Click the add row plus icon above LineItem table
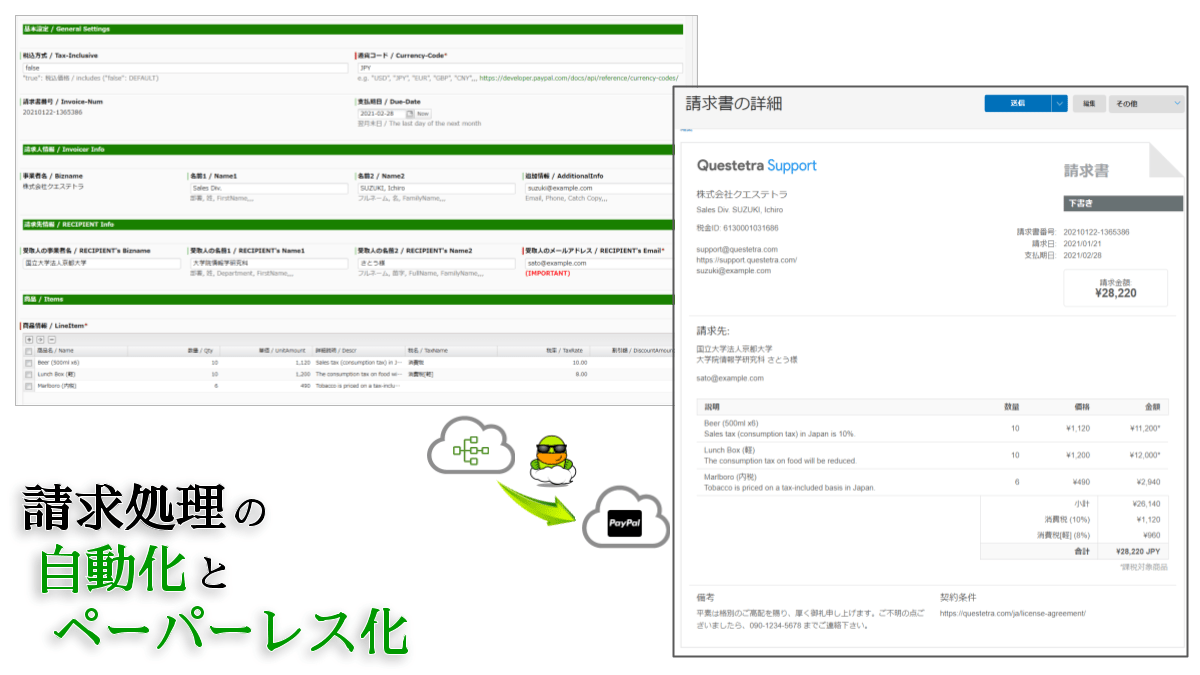Screen dimensions: 1200x675 [28, 340]
